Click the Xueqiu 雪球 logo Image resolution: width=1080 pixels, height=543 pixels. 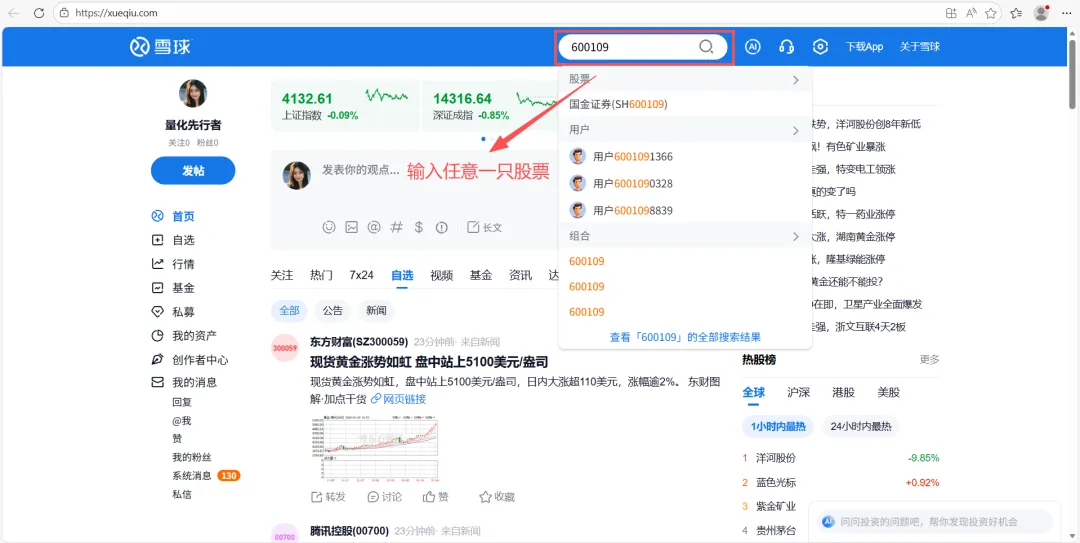point(160,47)
